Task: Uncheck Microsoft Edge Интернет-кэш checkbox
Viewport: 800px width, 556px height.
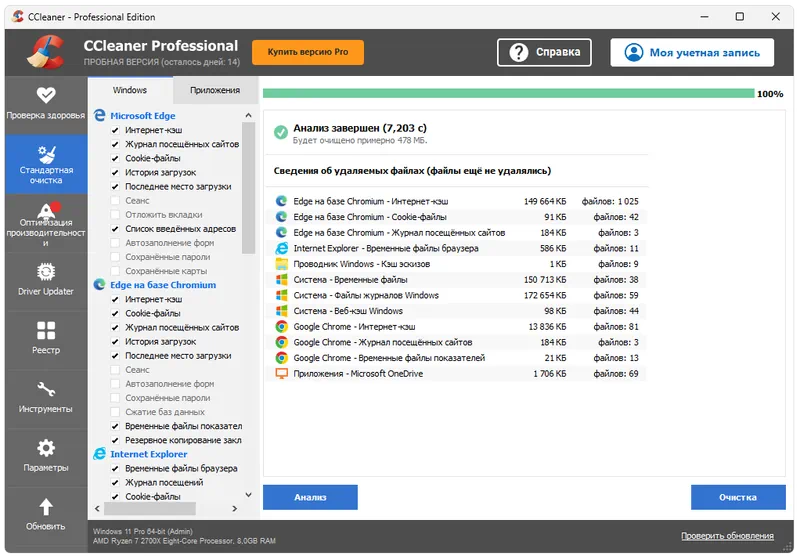Action: [x=115, y=130]
